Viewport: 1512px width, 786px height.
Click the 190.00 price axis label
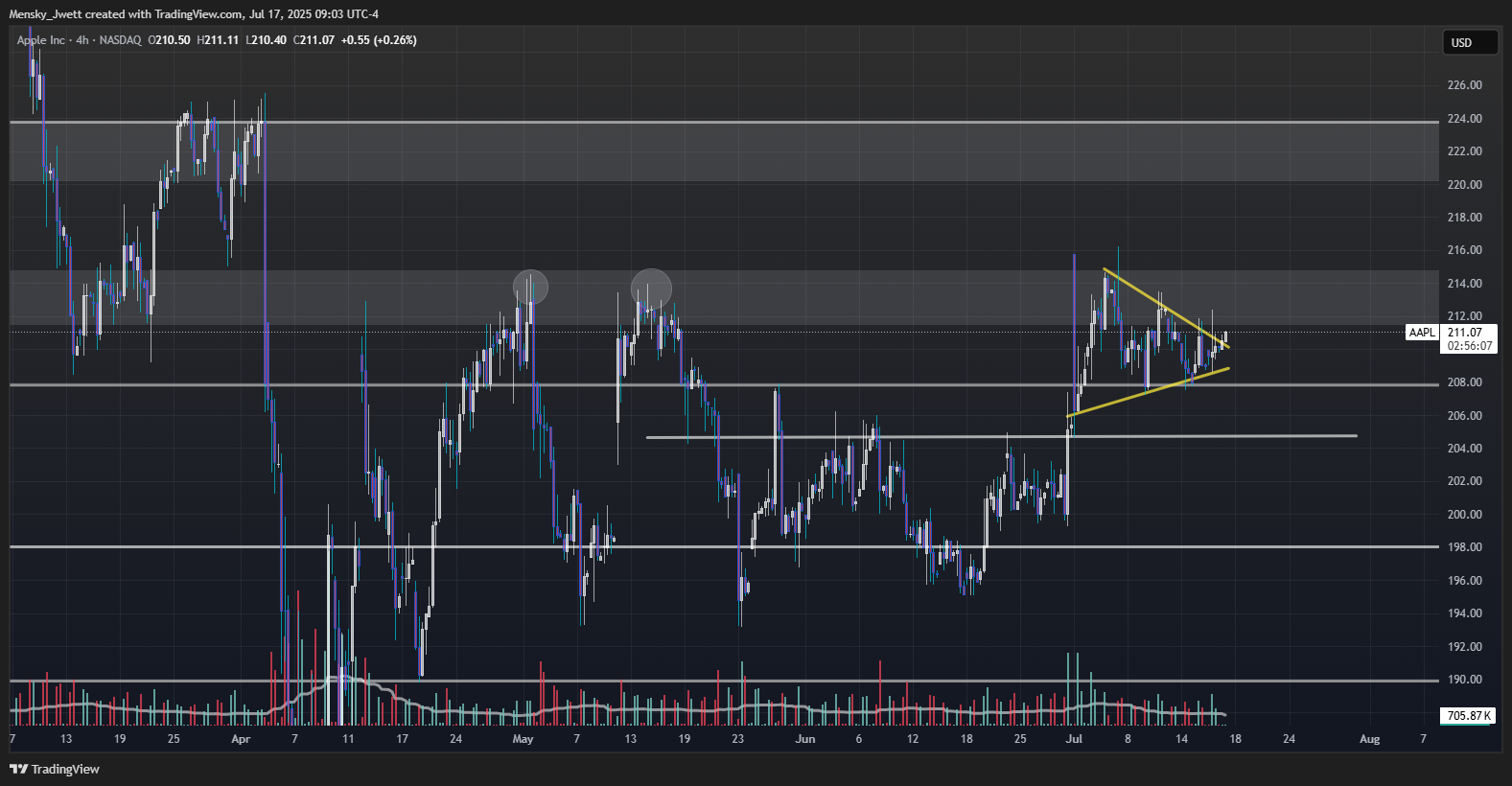[1464, 680]
